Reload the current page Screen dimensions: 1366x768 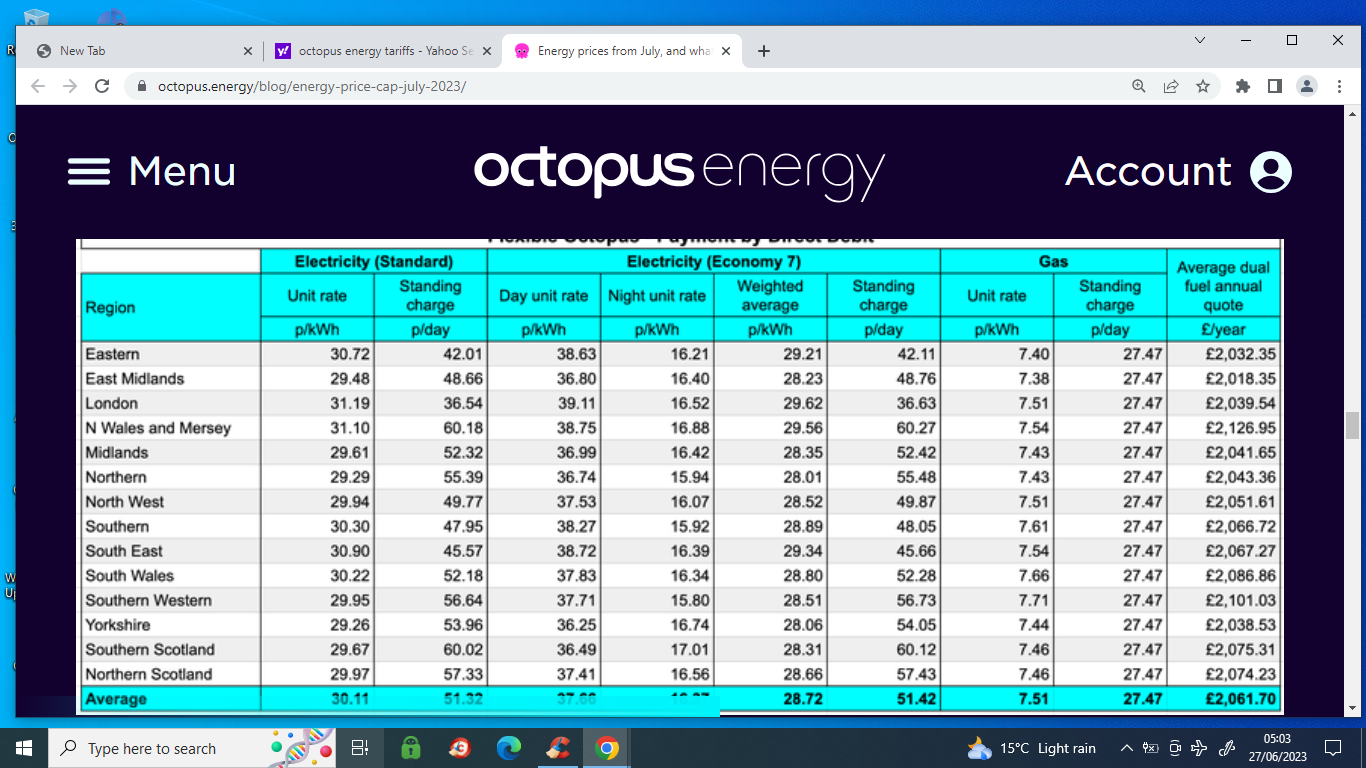[102, 86]
